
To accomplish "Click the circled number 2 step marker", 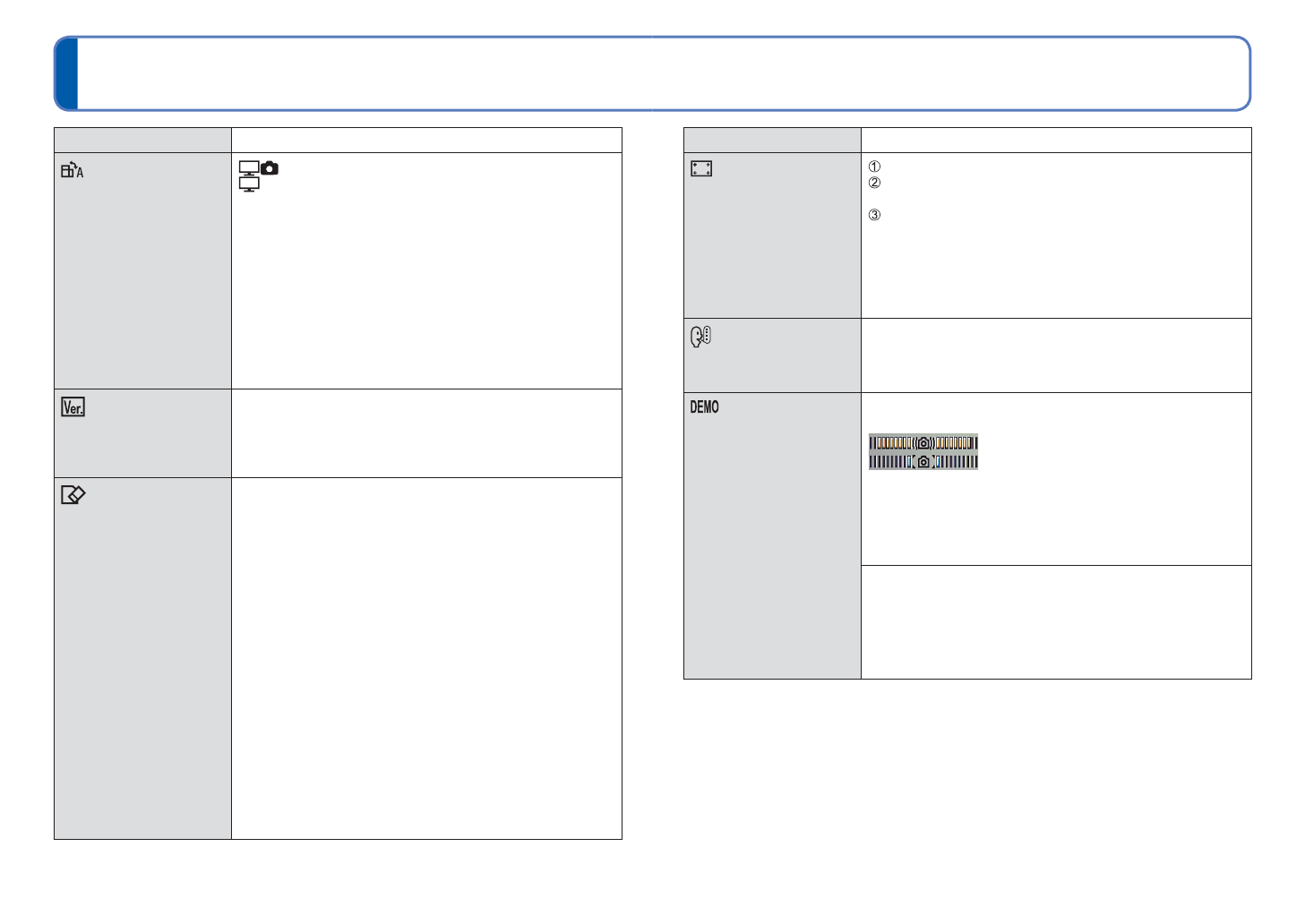I will coord(875,183).
